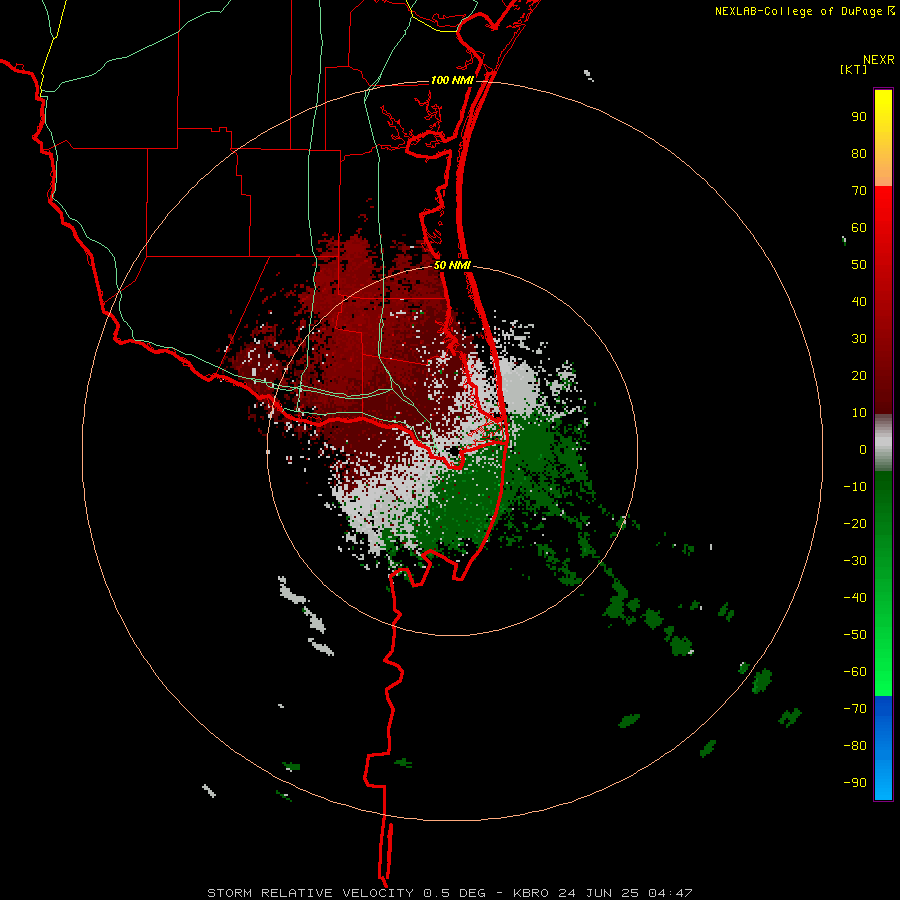The image size is (900, 900).
Task: Click the 40 knot label on the scale
Action: tap(859, 301)
